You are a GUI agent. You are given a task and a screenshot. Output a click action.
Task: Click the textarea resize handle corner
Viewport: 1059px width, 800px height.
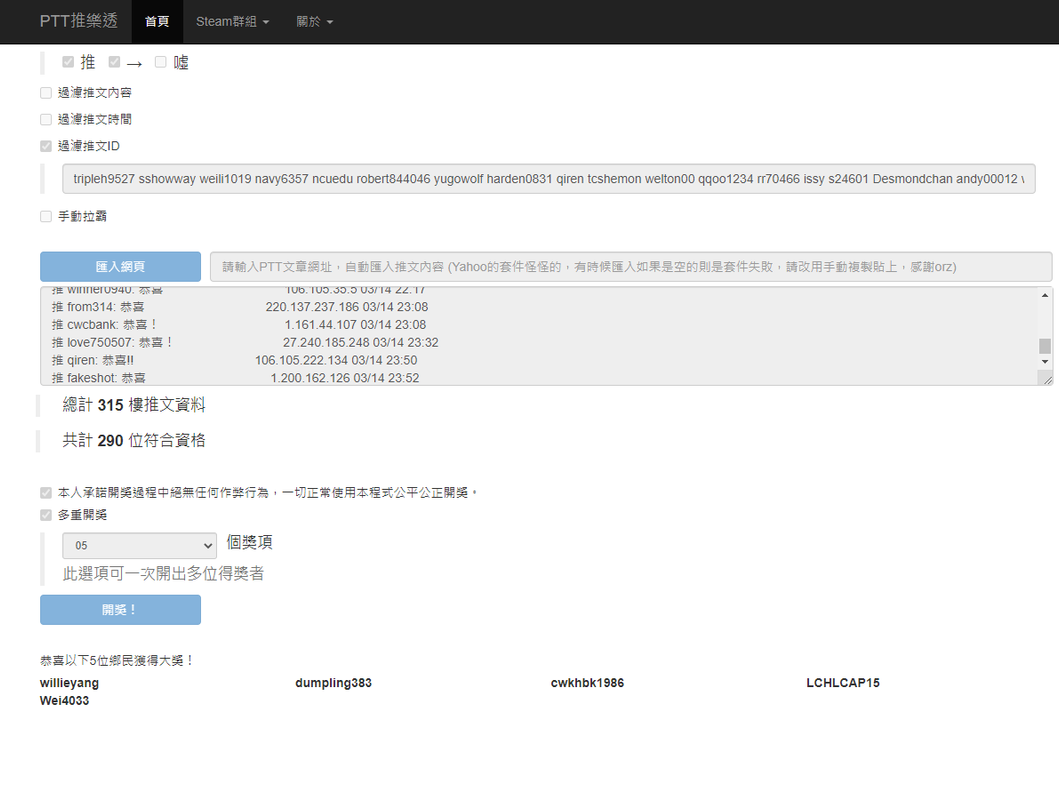pos(1047,380)
